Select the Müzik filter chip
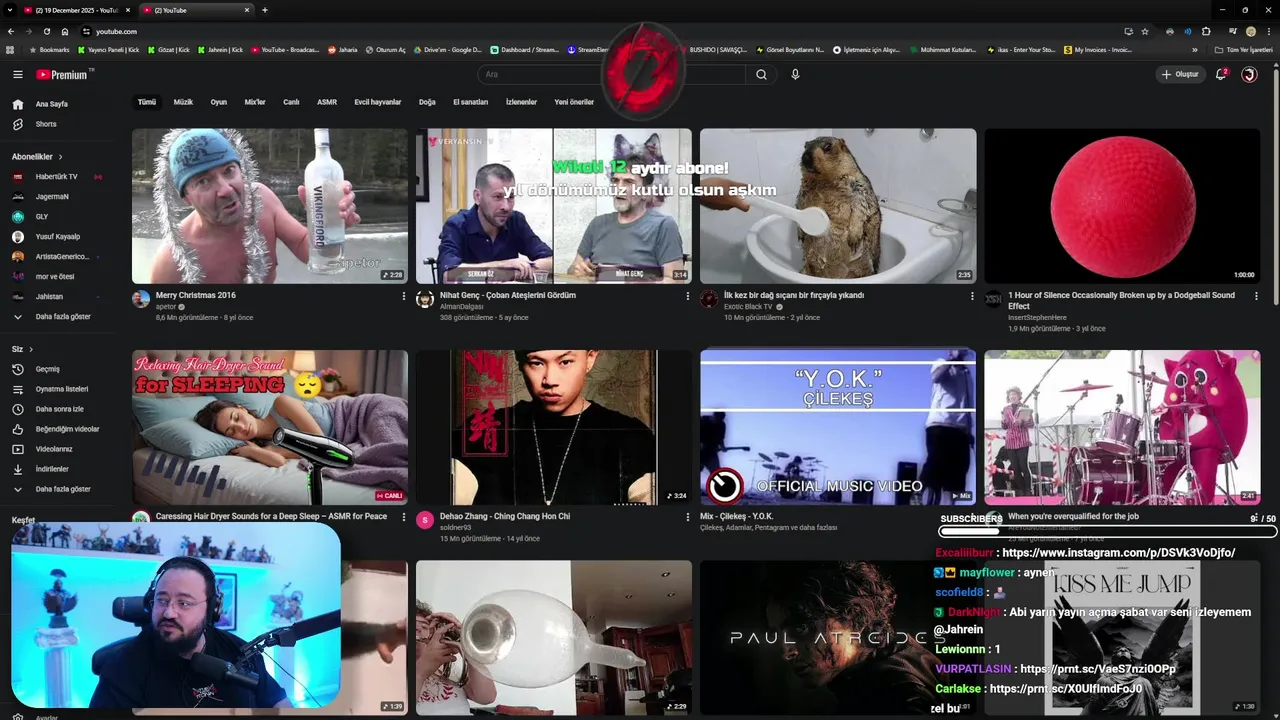 click(x=183, y=102)
